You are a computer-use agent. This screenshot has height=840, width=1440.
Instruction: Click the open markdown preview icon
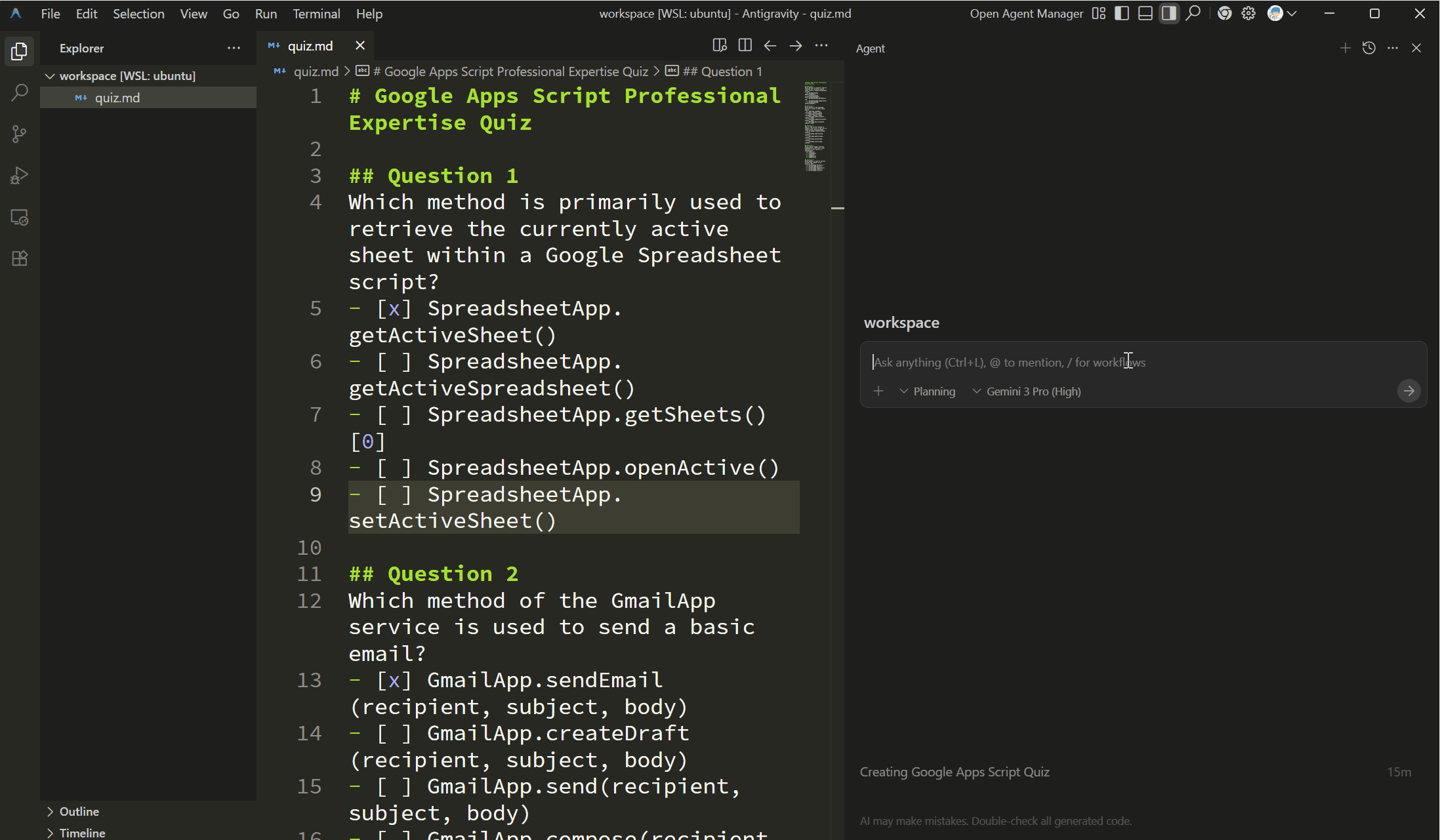(720, 45)
